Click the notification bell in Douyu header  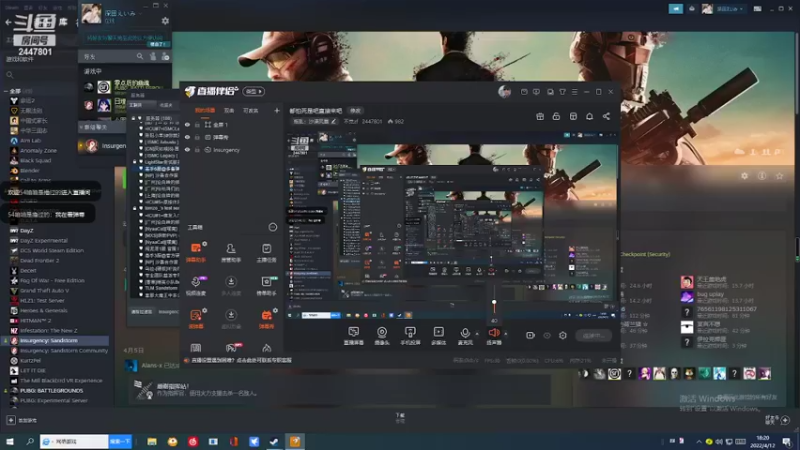coord(589,116)
